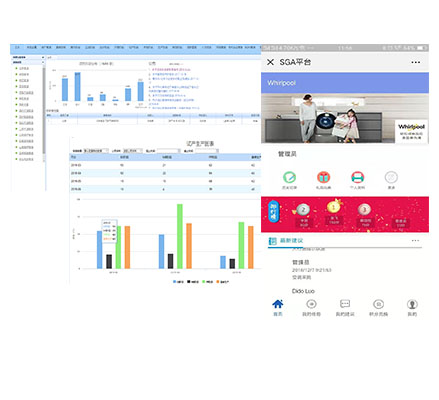Tap the battery icon in phone status bar

coord(422,48)
